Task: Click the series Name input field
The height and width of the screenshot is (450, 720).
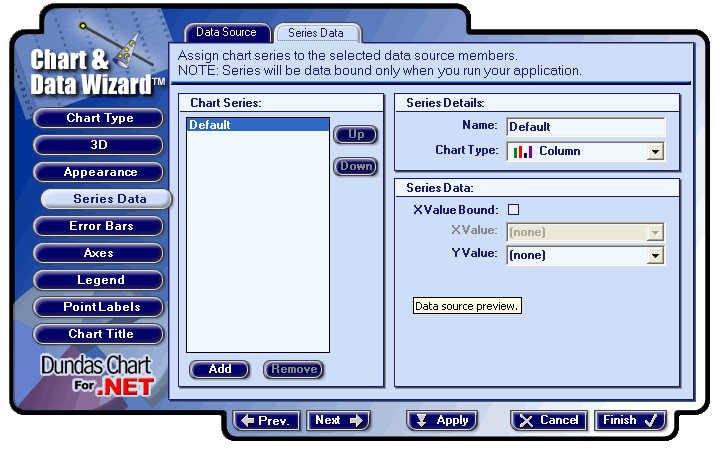Action: click(x=586, y=127)
